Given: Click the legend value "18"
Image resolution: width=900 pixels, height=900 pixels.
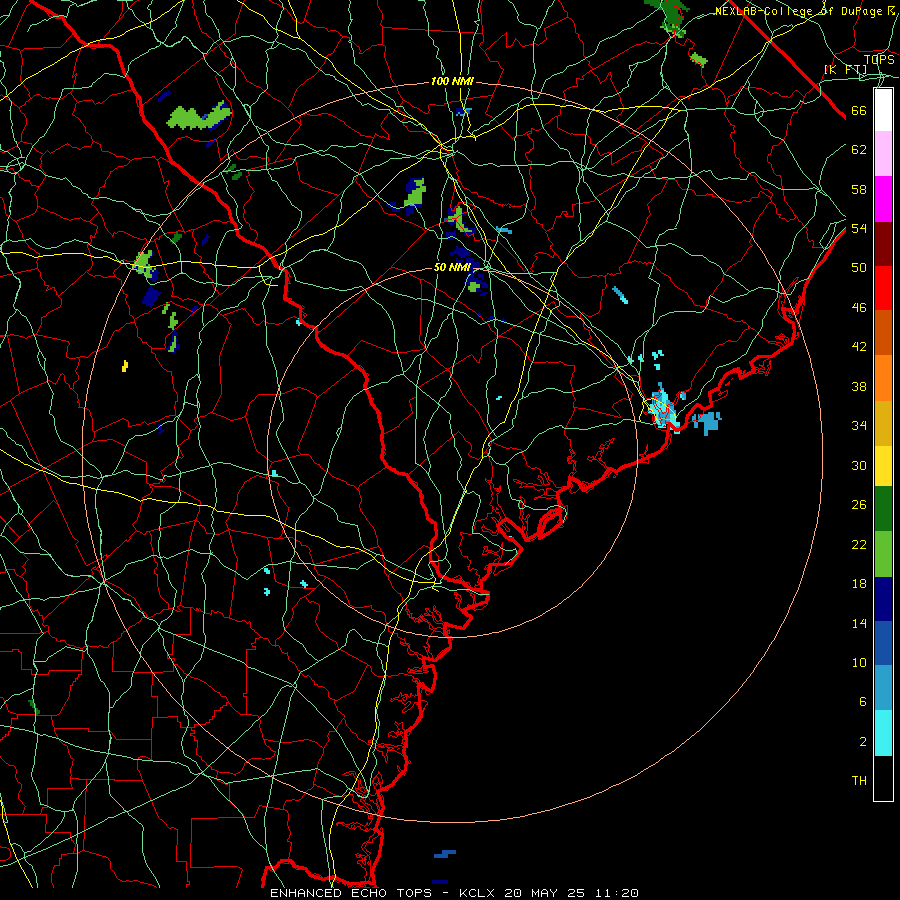Looking at the screenshot, I should [859, 584].
